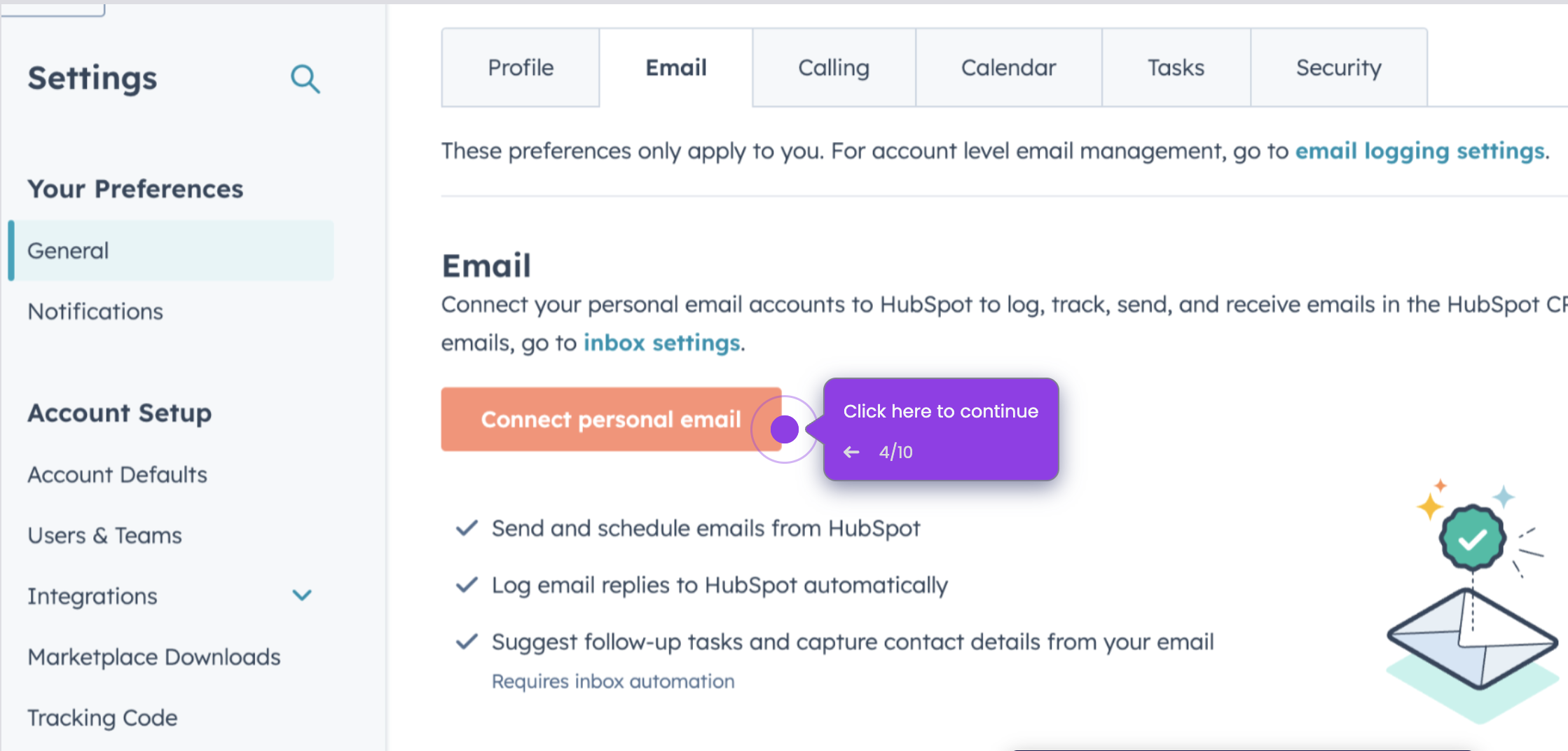This screenshot has height=751, width=1568.
Task: Click the checkmark beside log email replies
Action: coord(467,584)
